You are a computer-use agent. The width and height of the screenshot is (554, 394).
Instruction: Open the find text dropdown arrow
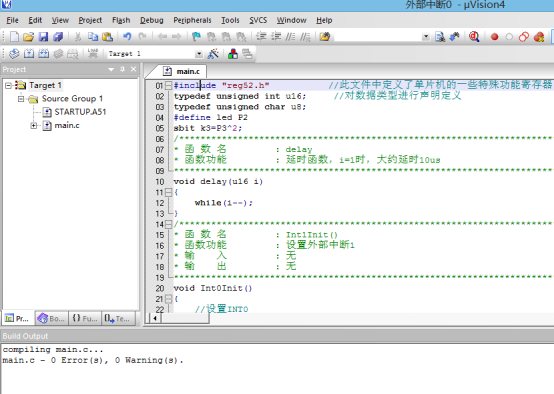(x=426, y=37)
